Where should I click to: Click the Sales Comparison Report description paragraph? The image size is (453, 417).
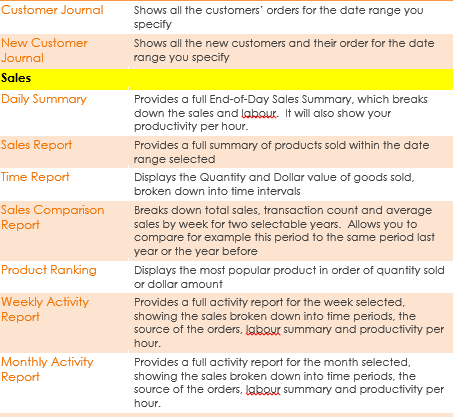284,230
